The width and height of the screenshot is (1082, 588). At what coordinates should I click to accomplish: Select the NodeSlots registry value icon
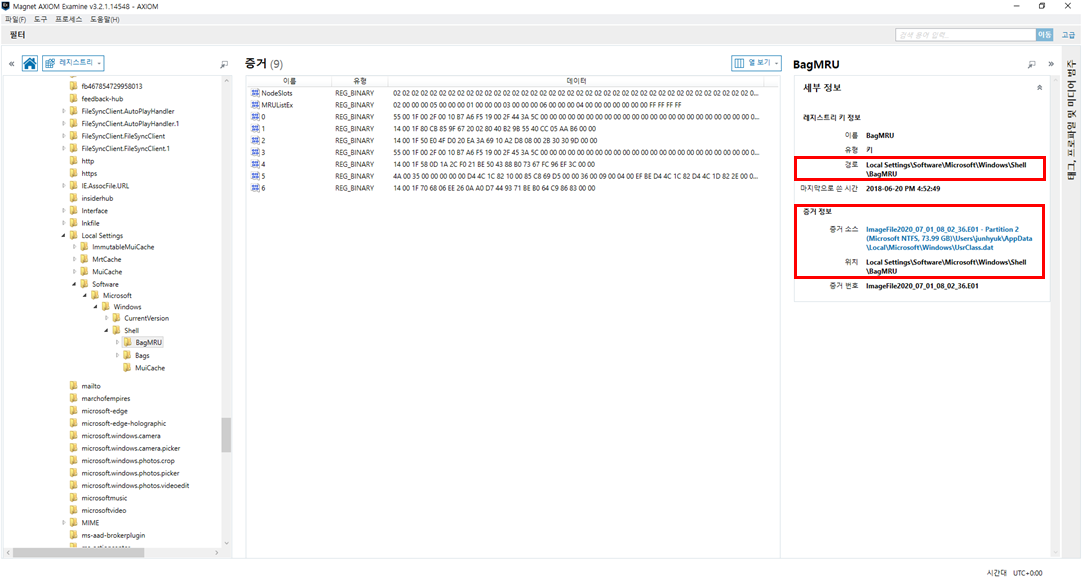point(255,93)
